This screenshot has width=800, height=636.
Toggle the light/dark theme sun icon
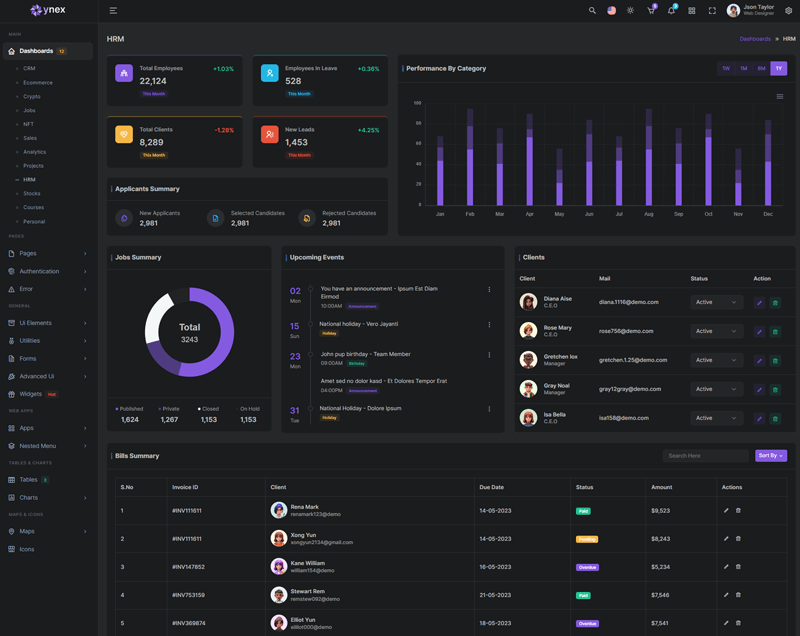(x=630, y=11)
